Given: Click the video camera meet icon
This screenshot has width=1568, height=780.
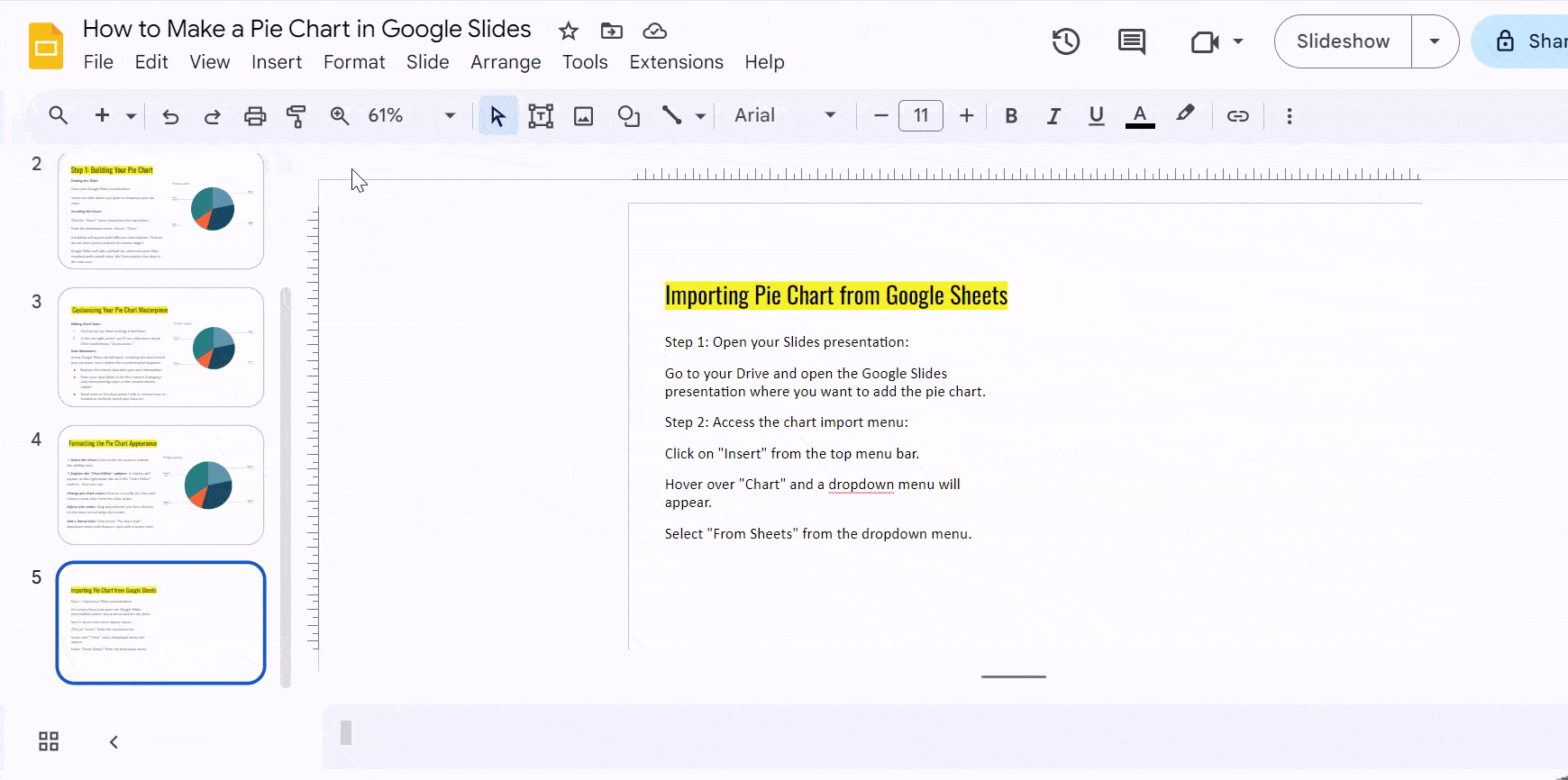Looking at the screenshot, I should 1205,41.
